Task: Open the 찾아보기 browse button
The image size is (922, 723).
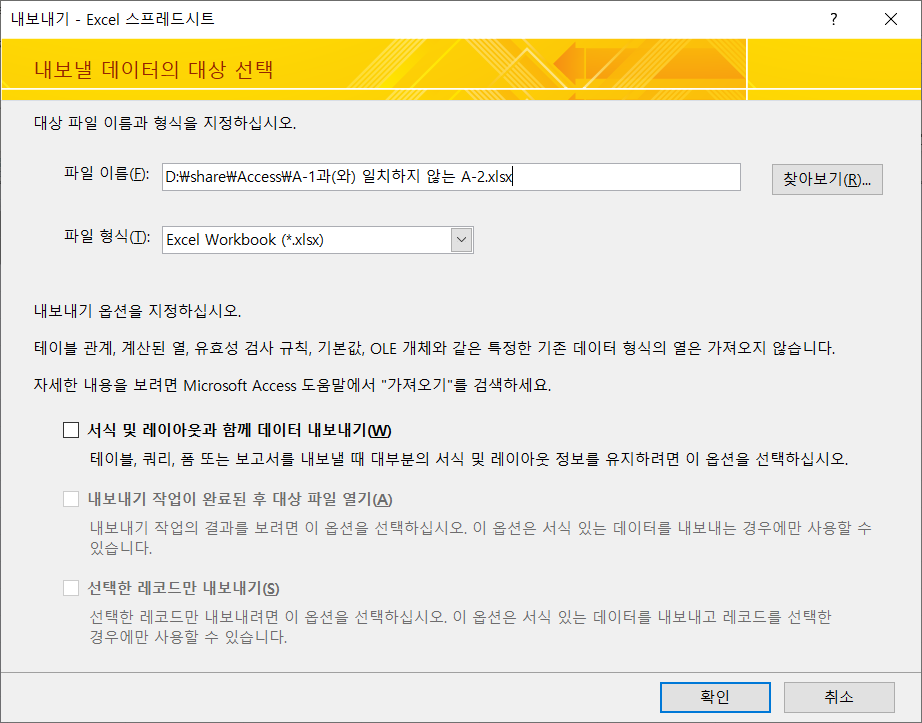Action: [827, 179]
